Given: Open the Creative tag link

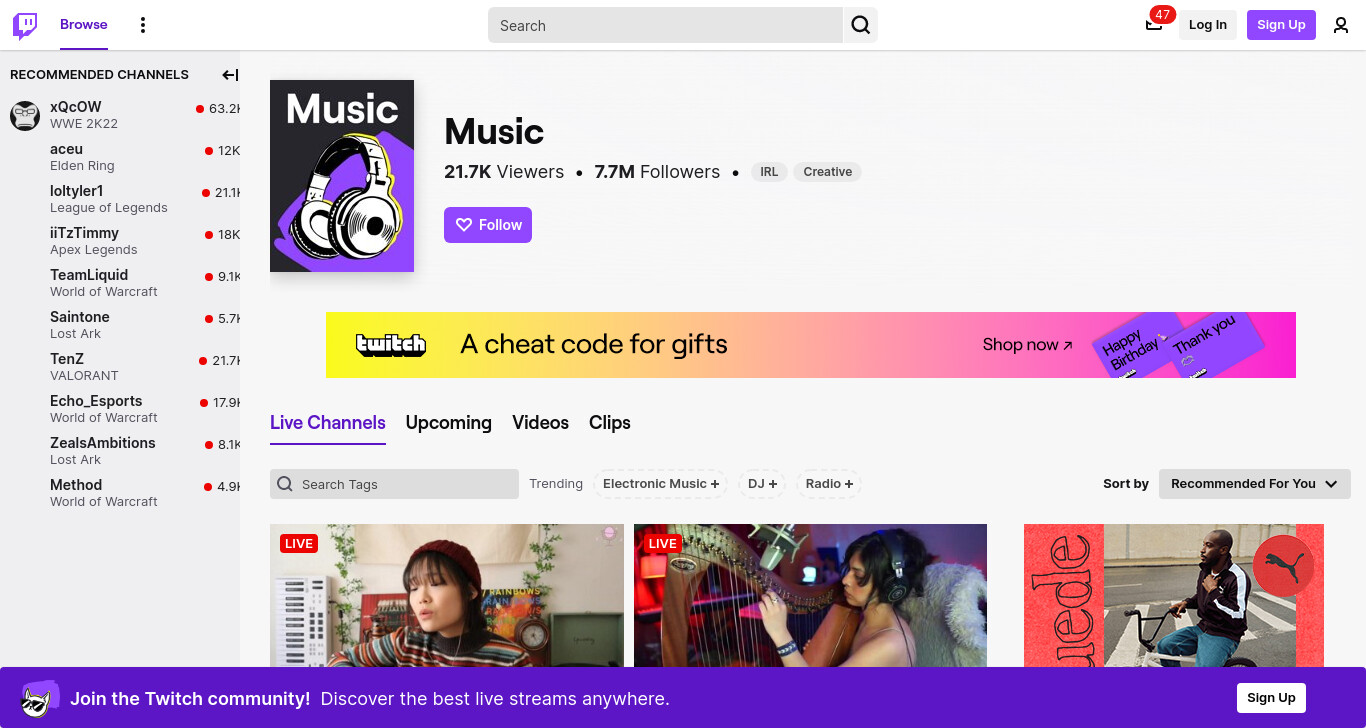Looking at the screenshot, I should tap(828, 172).
